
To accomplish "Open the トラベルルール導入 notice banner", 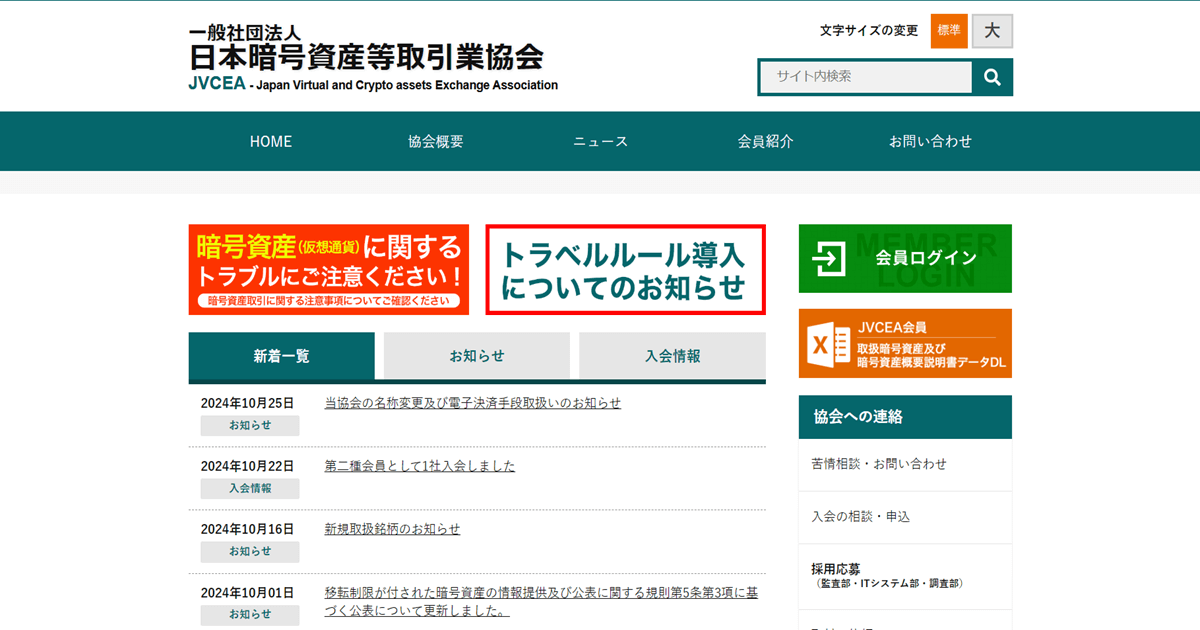I will [625, 269].
